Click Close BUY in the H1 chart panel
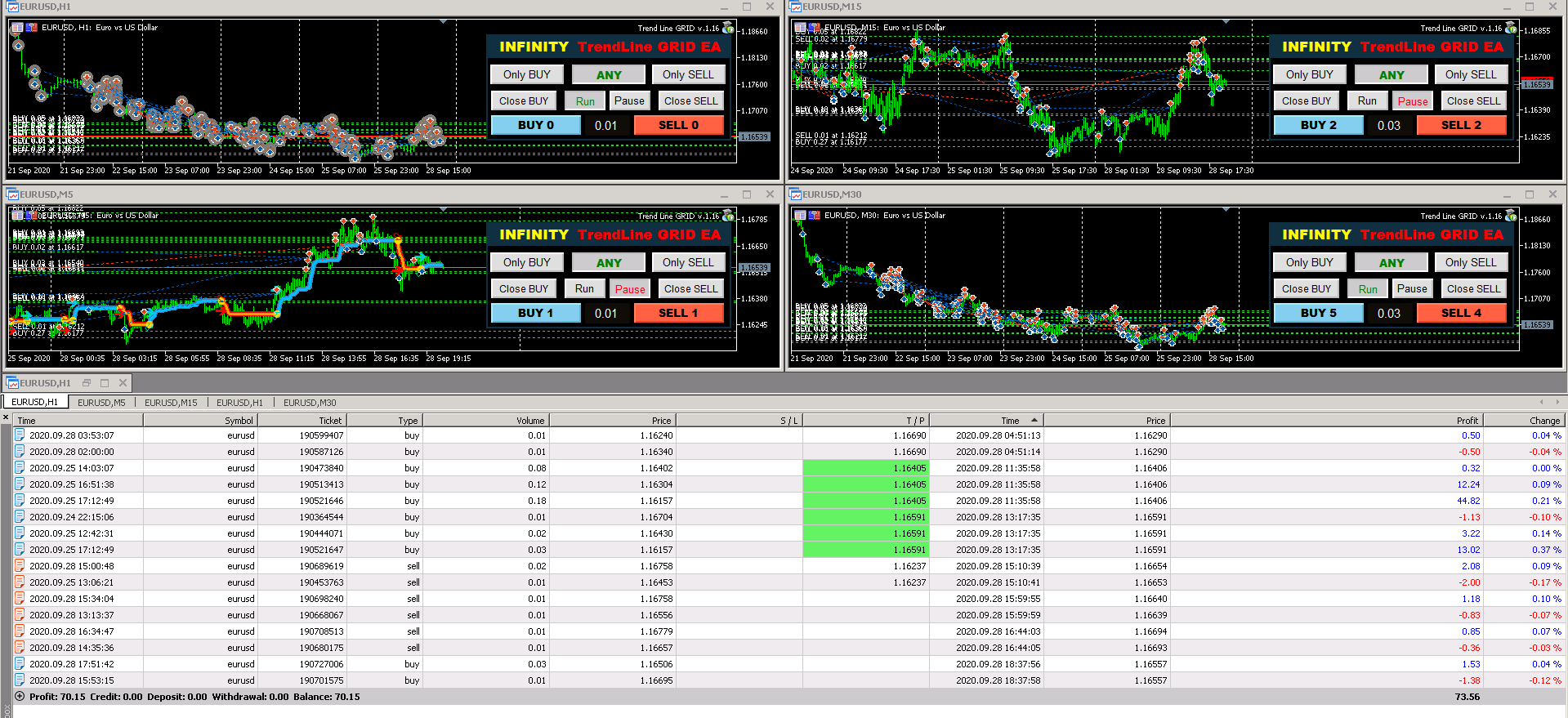The image size is (1568, 718). coord(524,100)
